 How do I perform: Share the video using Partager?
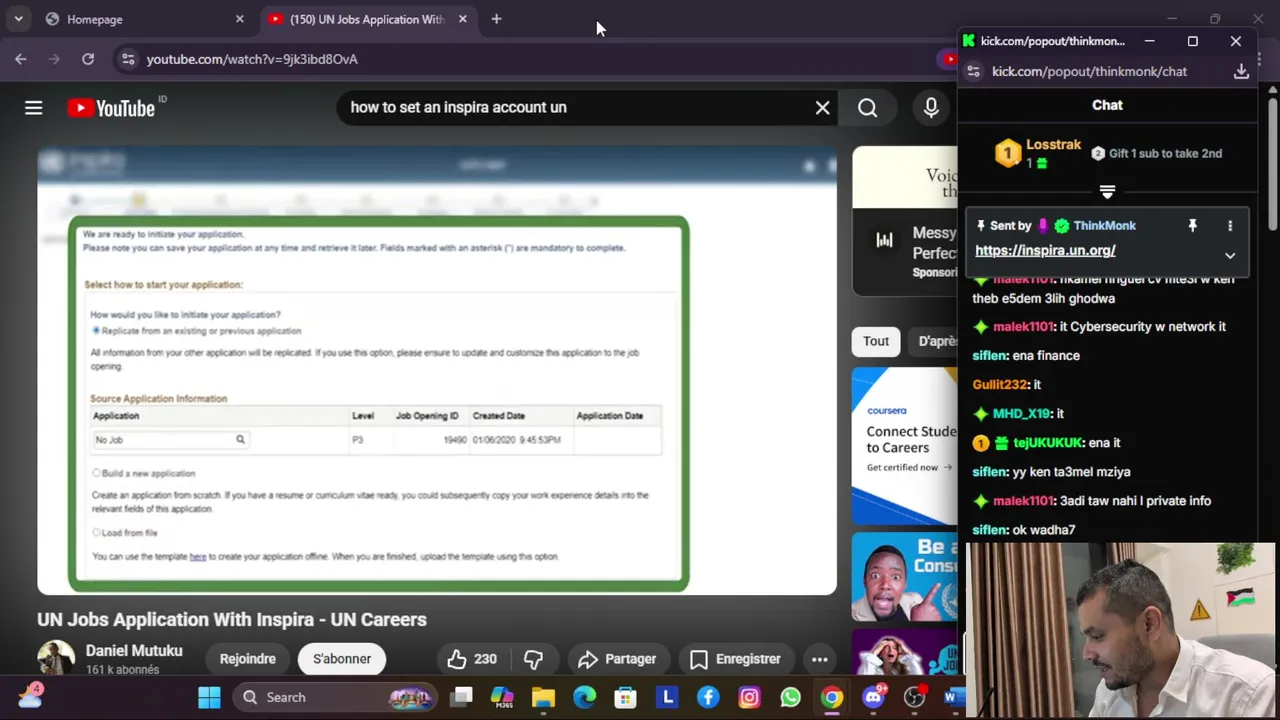point(618,659)
